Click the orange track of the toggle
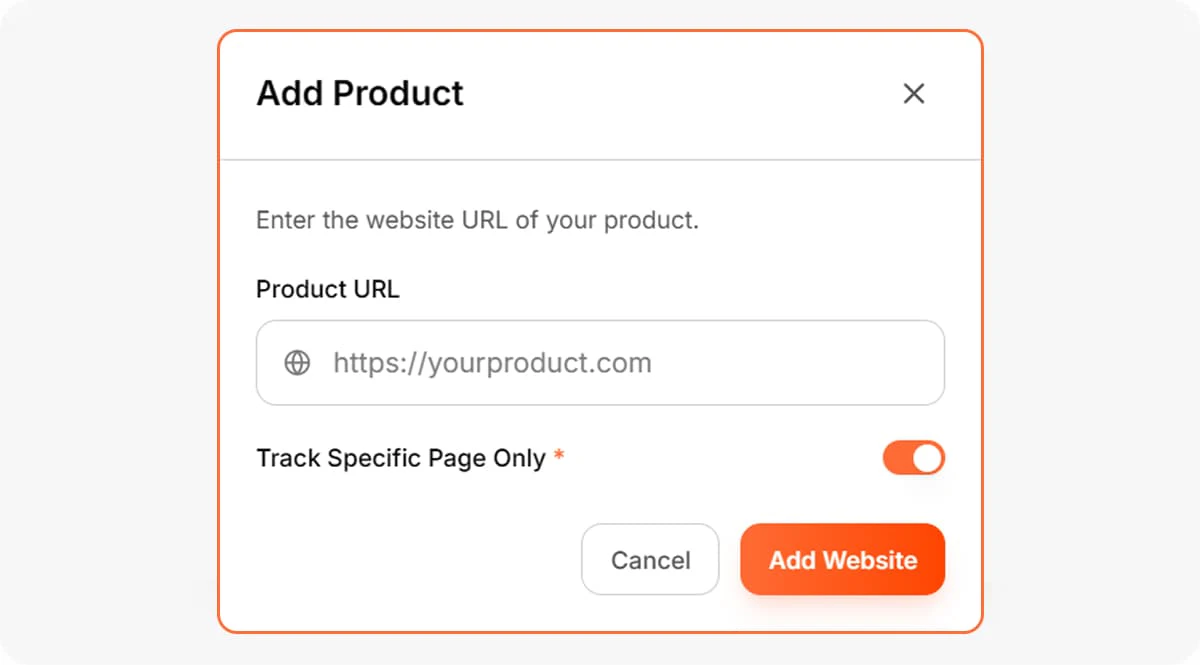Screen dimensions: 1200x665 click(896, 458)
